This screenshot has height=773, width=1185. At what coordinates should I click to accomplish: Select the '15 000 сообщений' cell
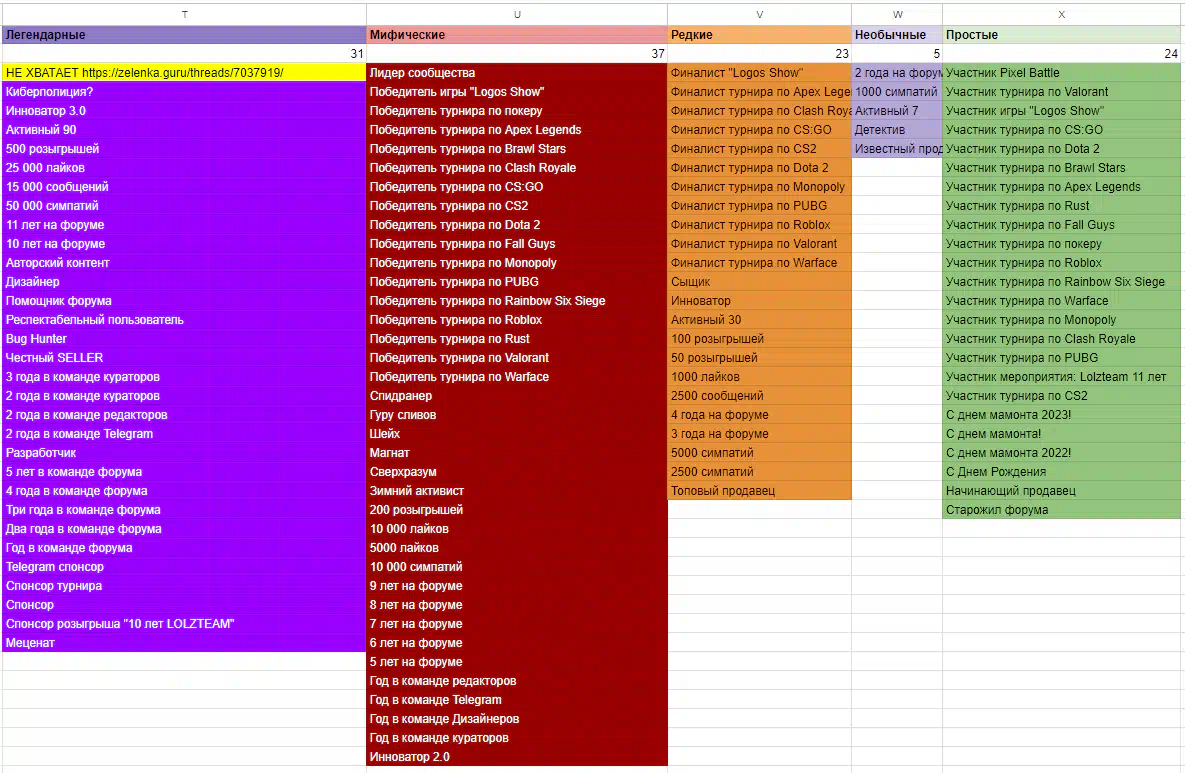pyautogui.click(x=184, y=187)
